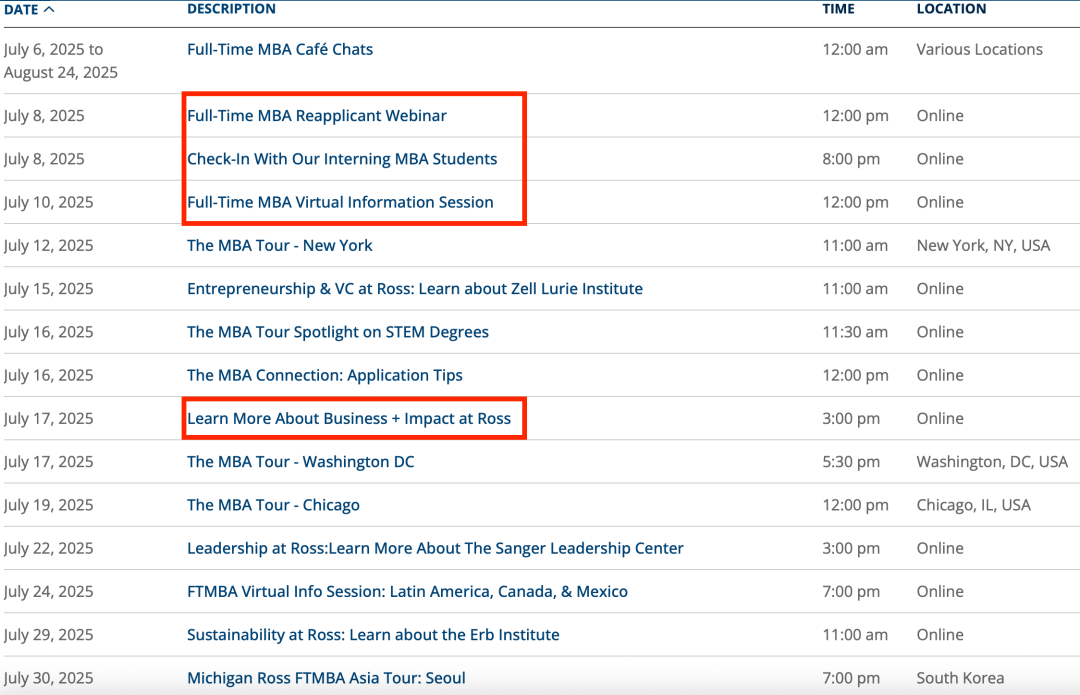The height and width of the screenshot is (695, 1080).
Task: Open The MBA Tour - Chicago event
Action: tap(273, 506)
